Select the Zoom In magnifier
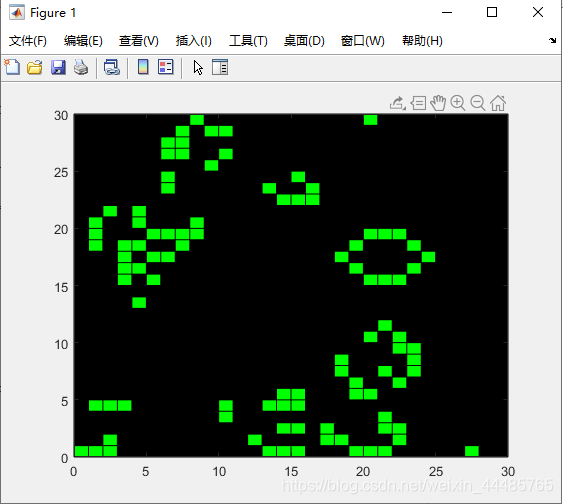 (x=458, y=103)
